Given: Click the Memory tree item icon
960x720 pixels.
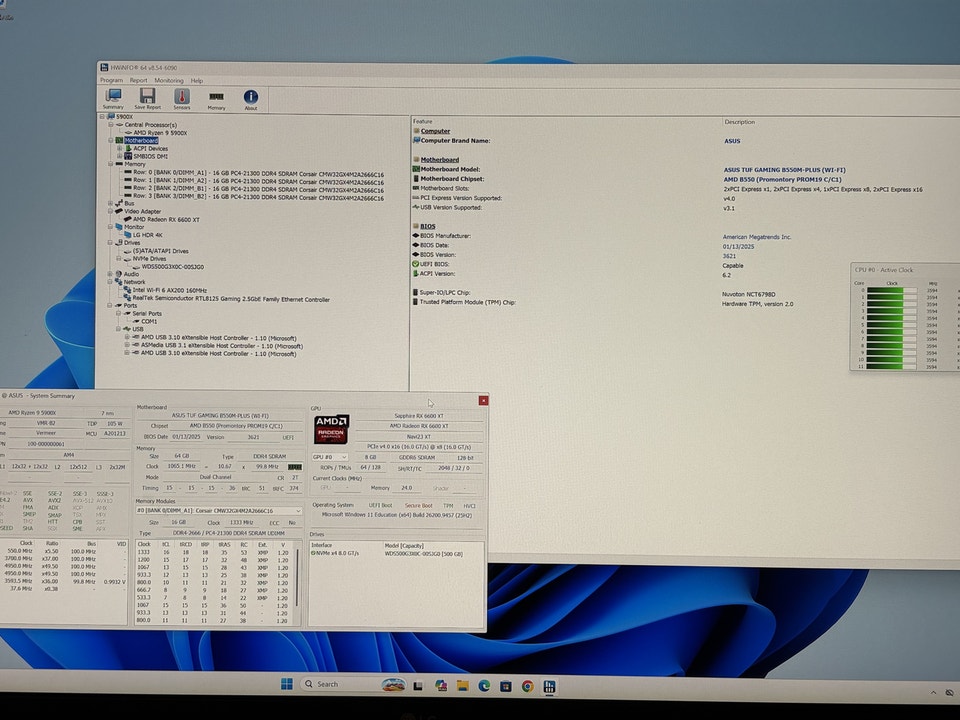Looking at the screenshot, I should (119, 164).
